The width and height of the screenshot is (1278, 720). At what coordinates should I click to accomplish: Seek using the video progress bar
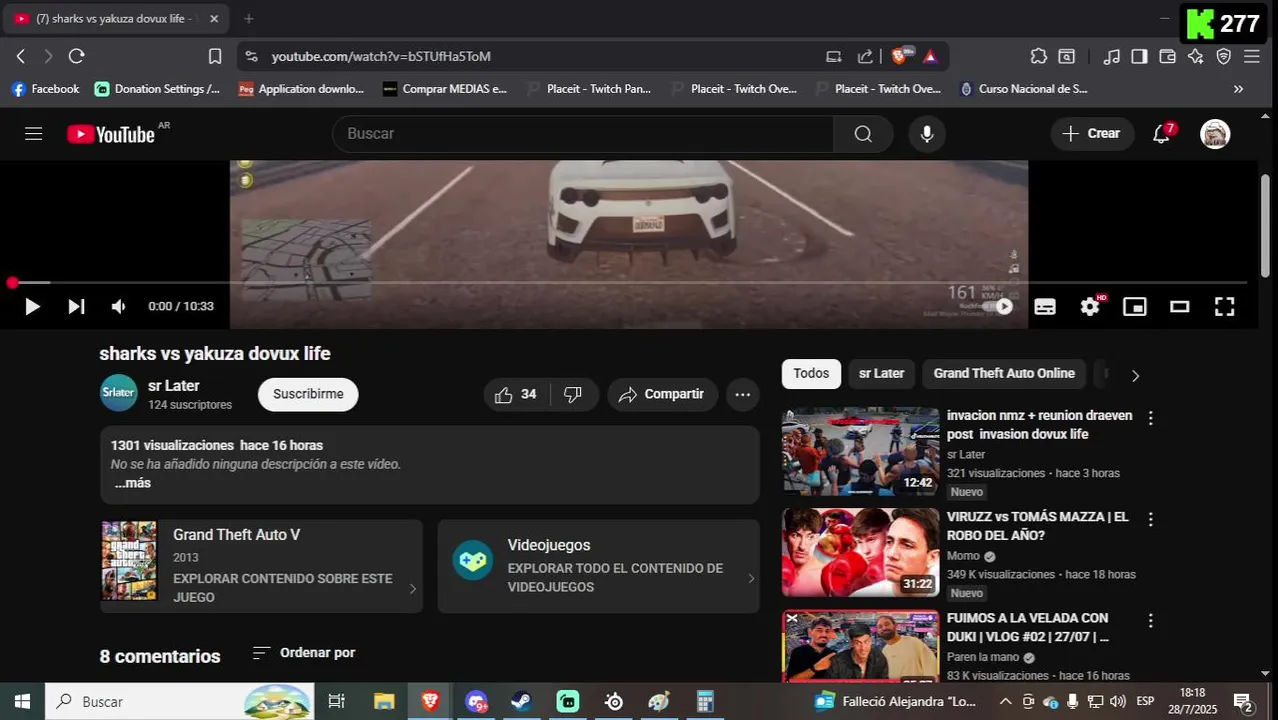pyautogui.click(x=629, y=283)
